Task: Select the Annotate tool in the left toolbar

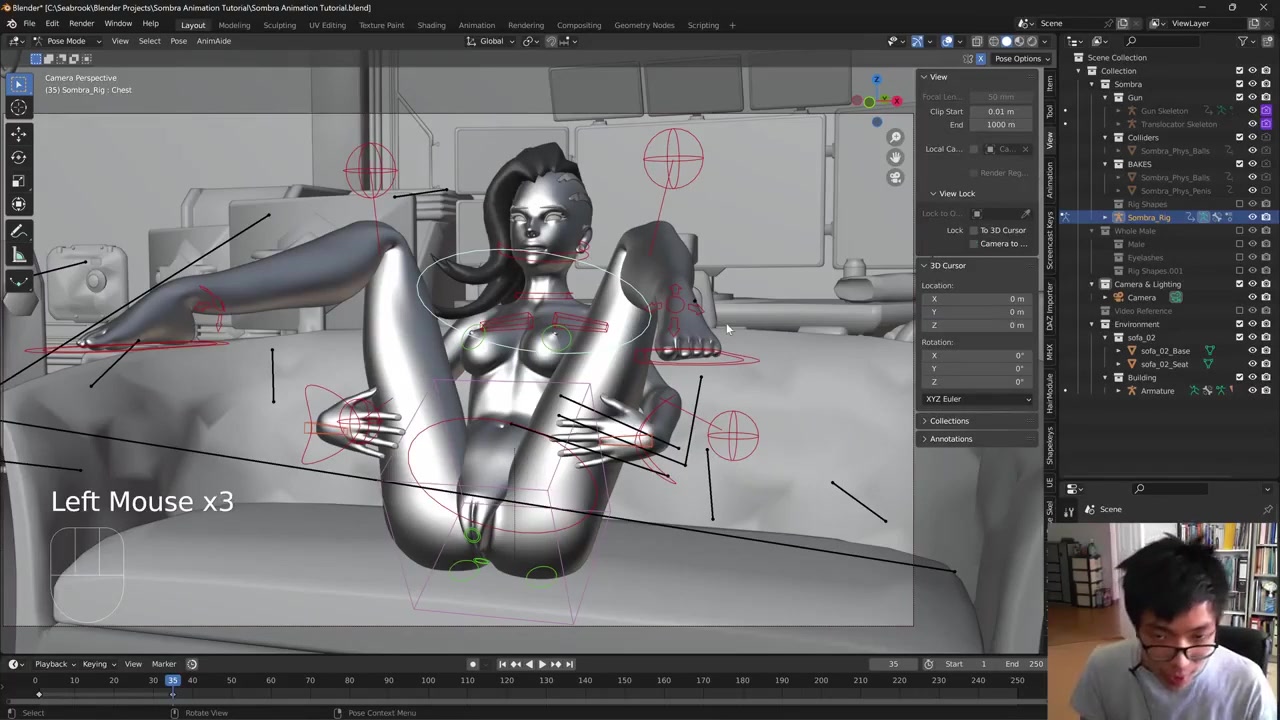Action: tap(18, 231)
